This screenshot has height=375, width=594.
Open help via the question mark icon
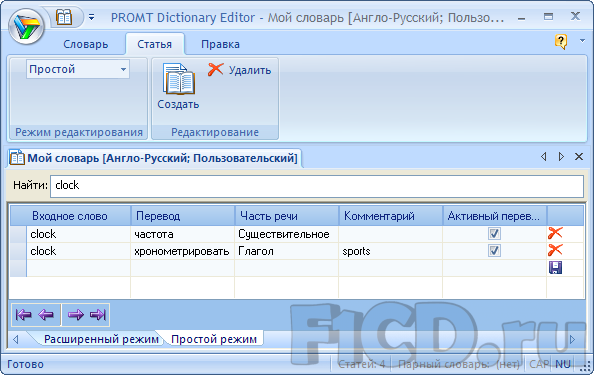561,41
